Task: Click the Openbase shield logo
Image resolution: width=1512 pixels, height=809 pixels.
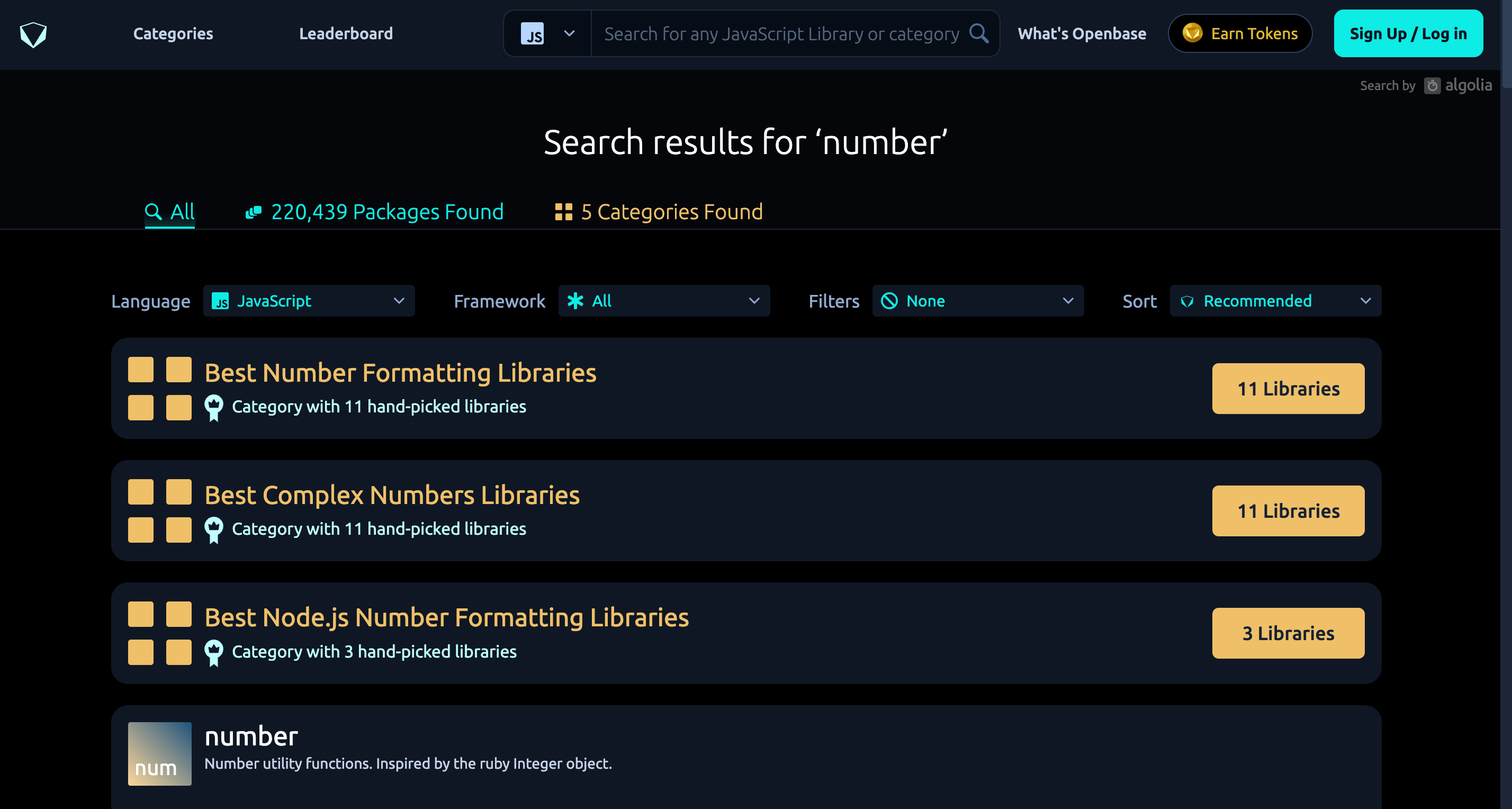Action: (33, 34)
